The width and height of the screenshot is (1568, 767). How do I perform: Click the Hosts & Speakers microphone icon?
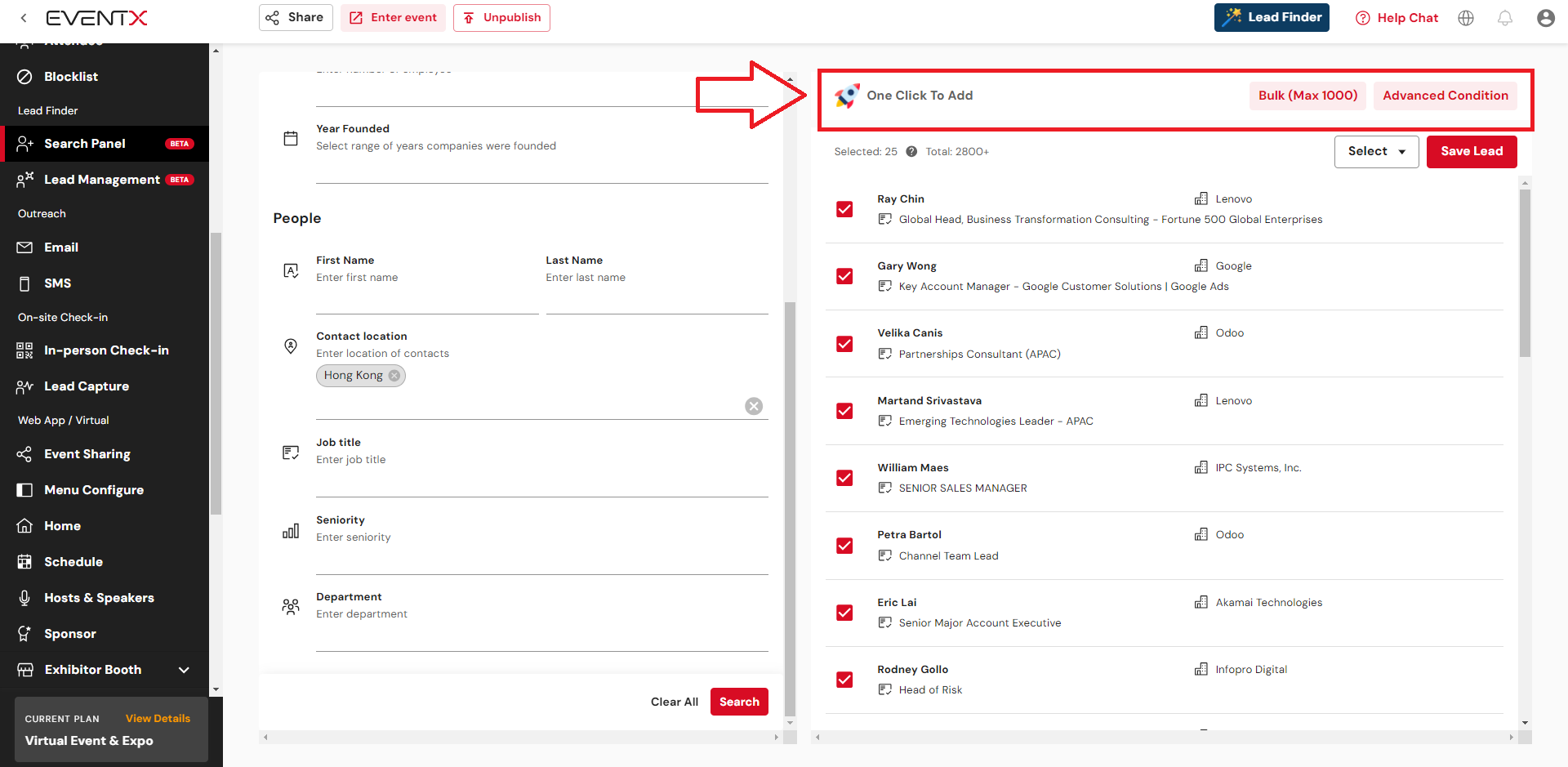tap(25, 598)
